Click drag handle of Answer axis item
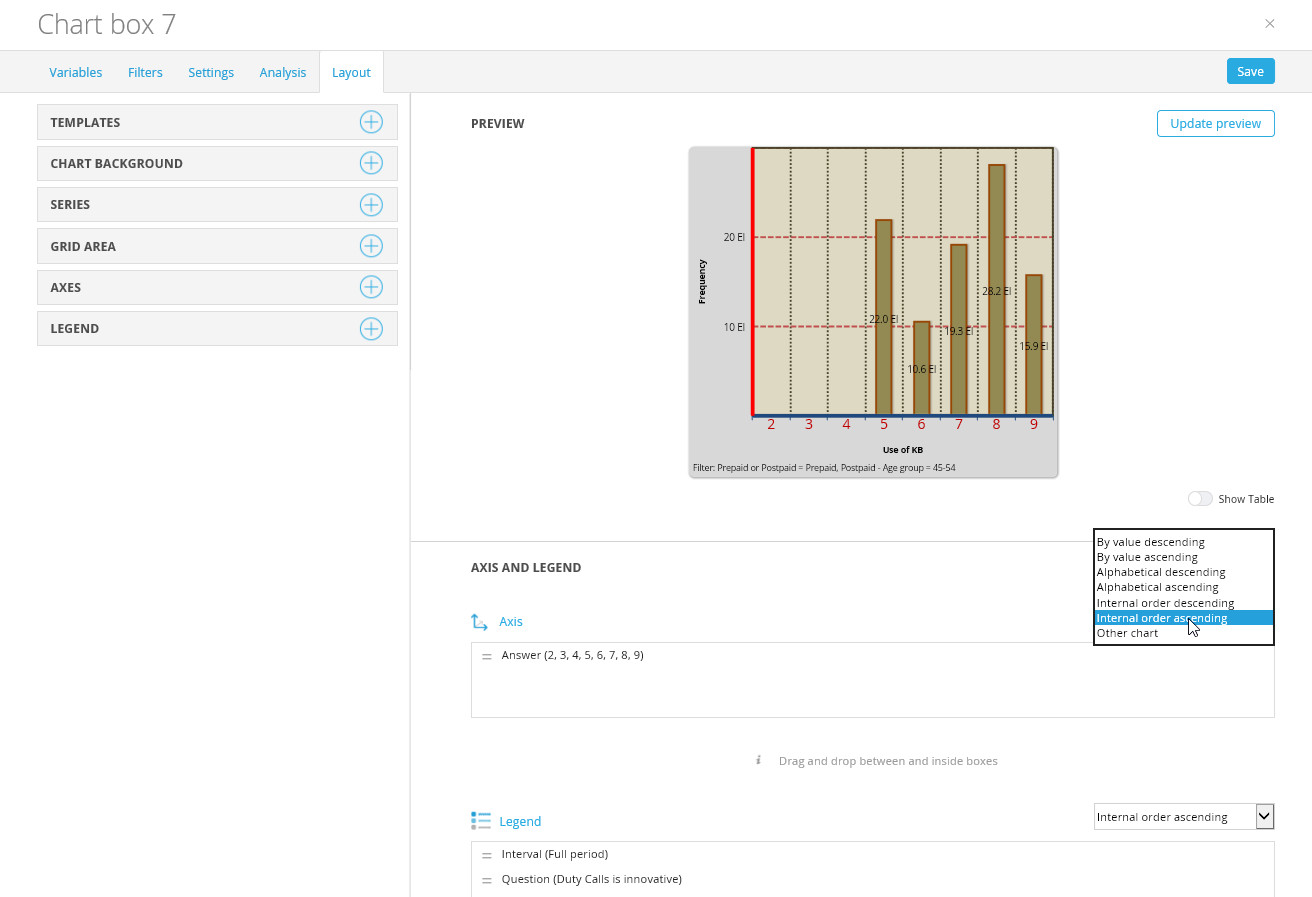 [x=487, y=656]
